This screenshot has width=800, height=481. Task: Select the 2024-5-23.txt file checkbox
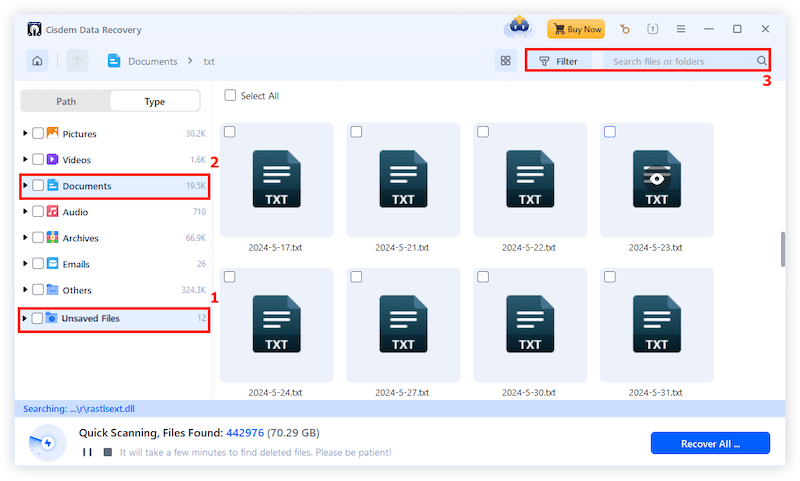coord(610,132)
